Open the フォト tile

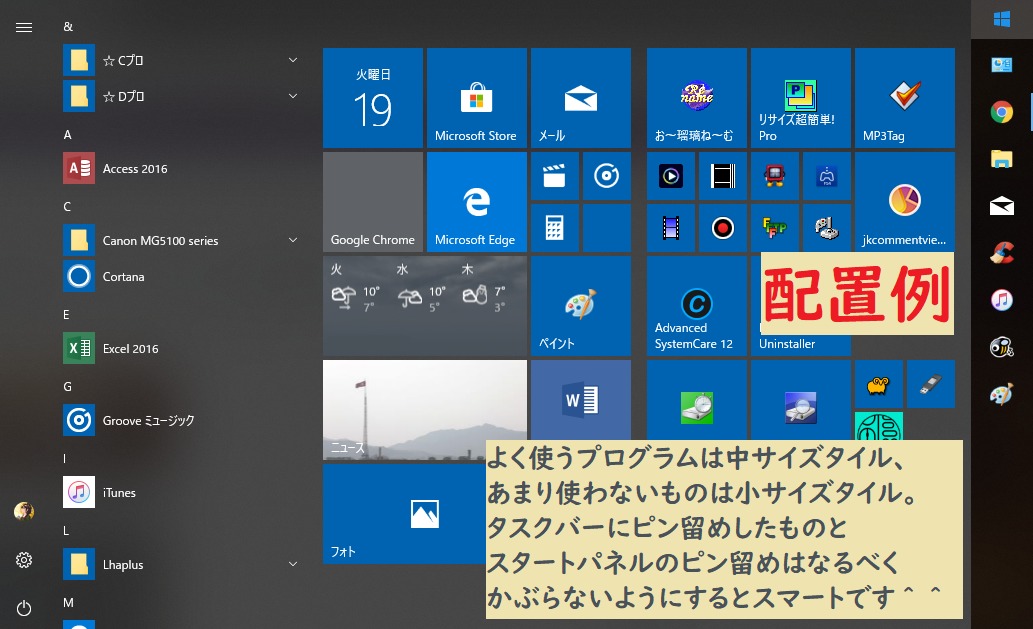click(x=404, y=514)
